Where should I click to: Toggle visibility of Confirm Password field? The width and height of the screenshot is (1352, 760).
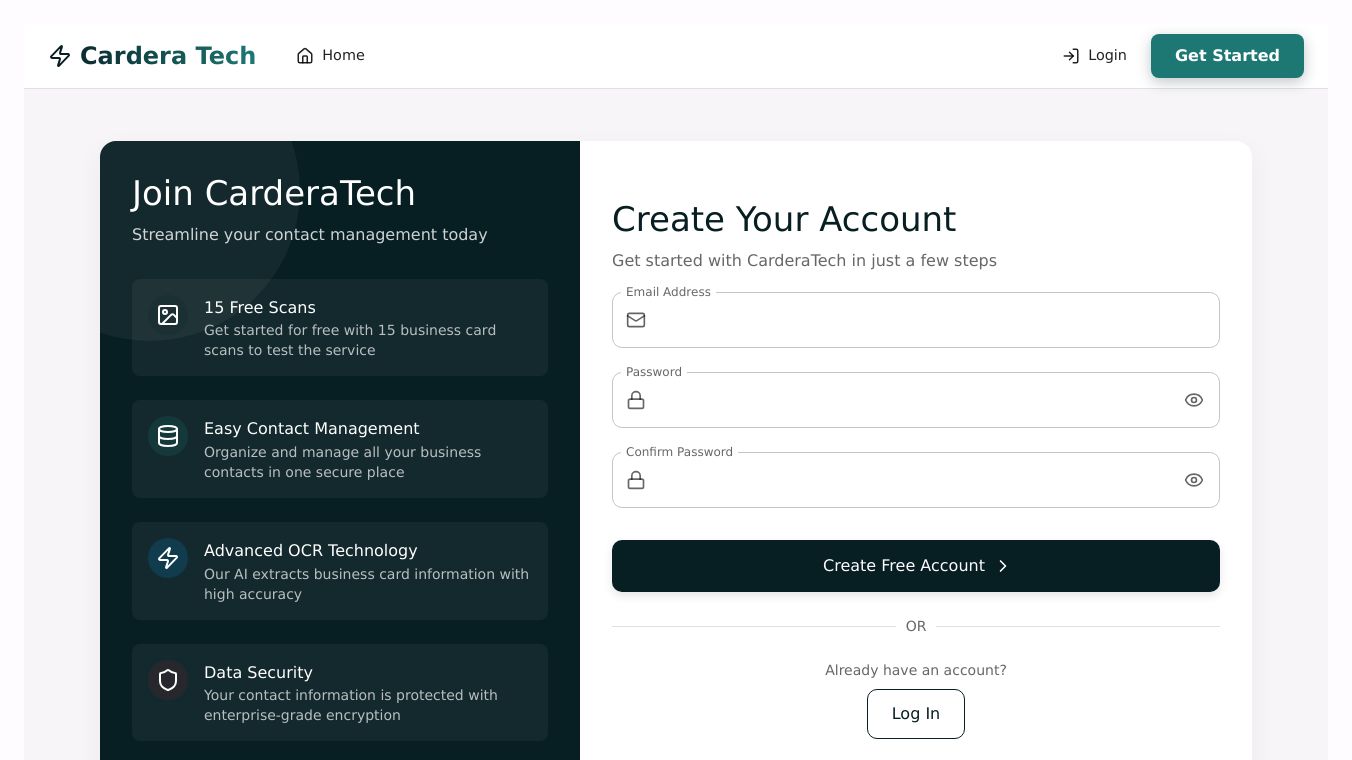click(1193, 480)
